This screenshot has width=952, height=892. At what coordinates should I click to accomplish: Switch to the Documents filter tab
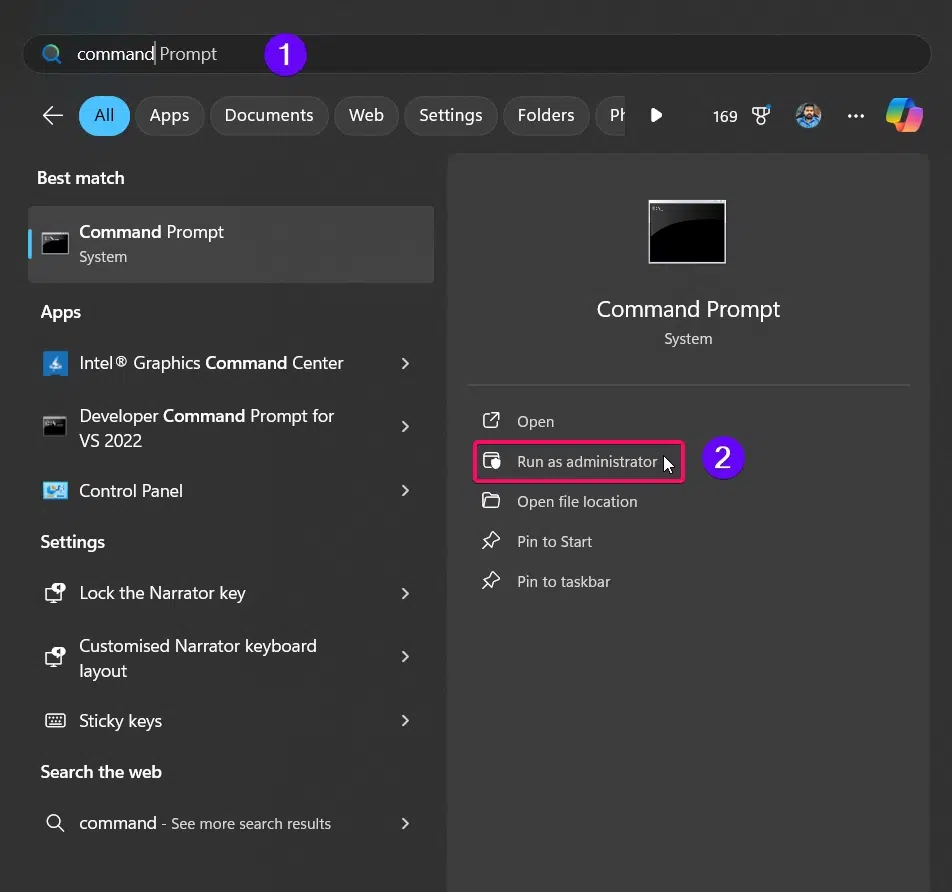tap(269, 115)
